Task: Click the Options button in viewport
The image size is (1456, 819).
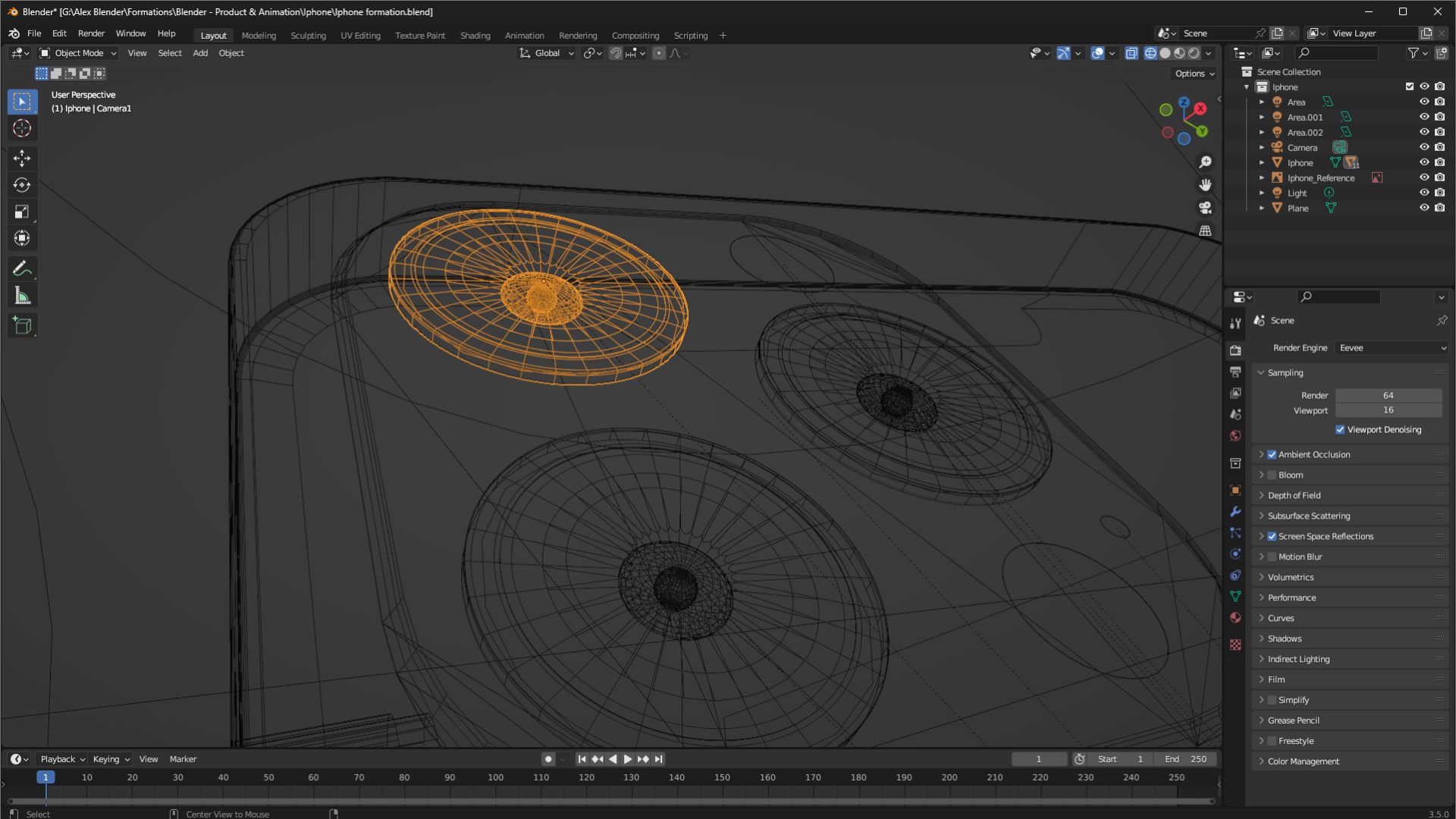Action: 1194,74
